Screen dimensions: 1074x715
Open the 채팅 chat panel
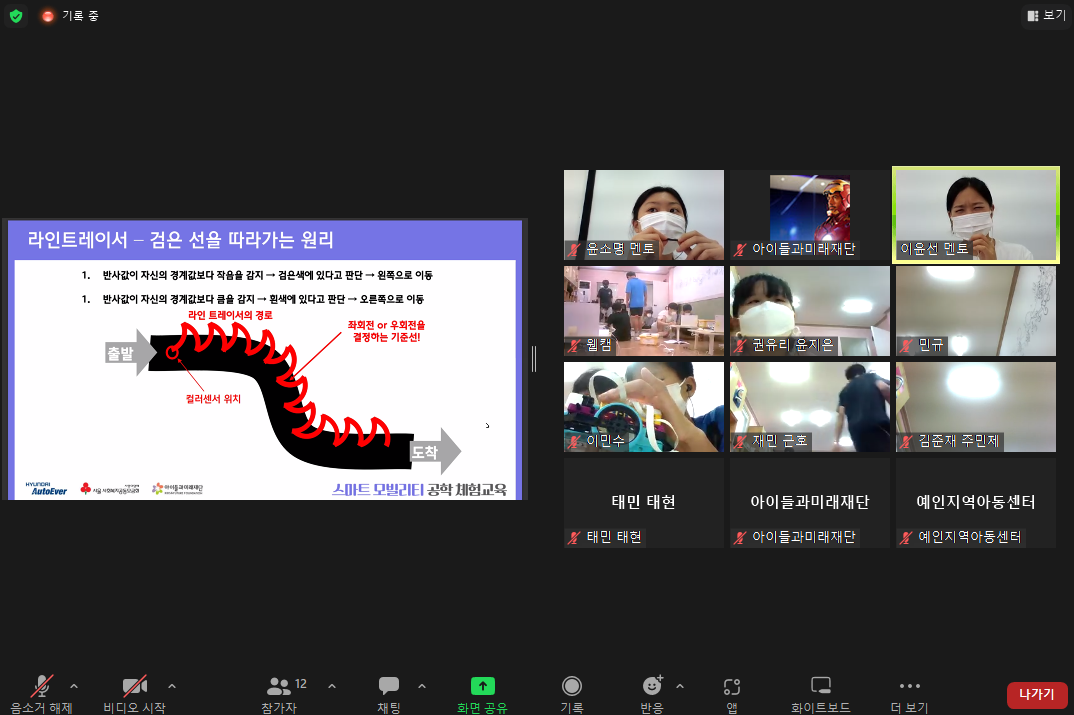pyautogui.click(x=389, y=687)
